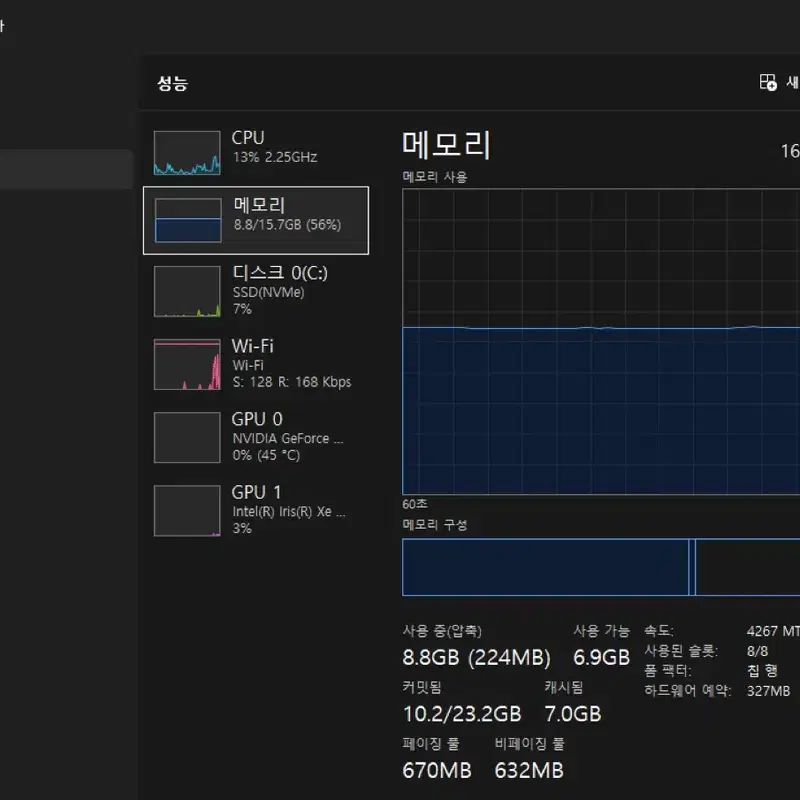Click the 폼 팩터: label
Screen dimensions: 800x800
click(668, 671)
